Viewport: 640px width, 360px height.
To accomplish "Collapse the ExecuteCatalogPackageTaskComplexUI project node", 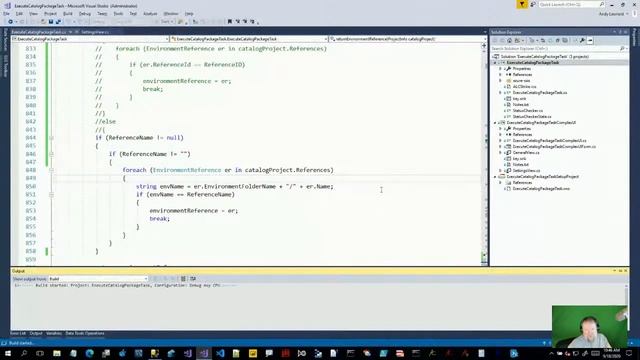I will point(496,123).
